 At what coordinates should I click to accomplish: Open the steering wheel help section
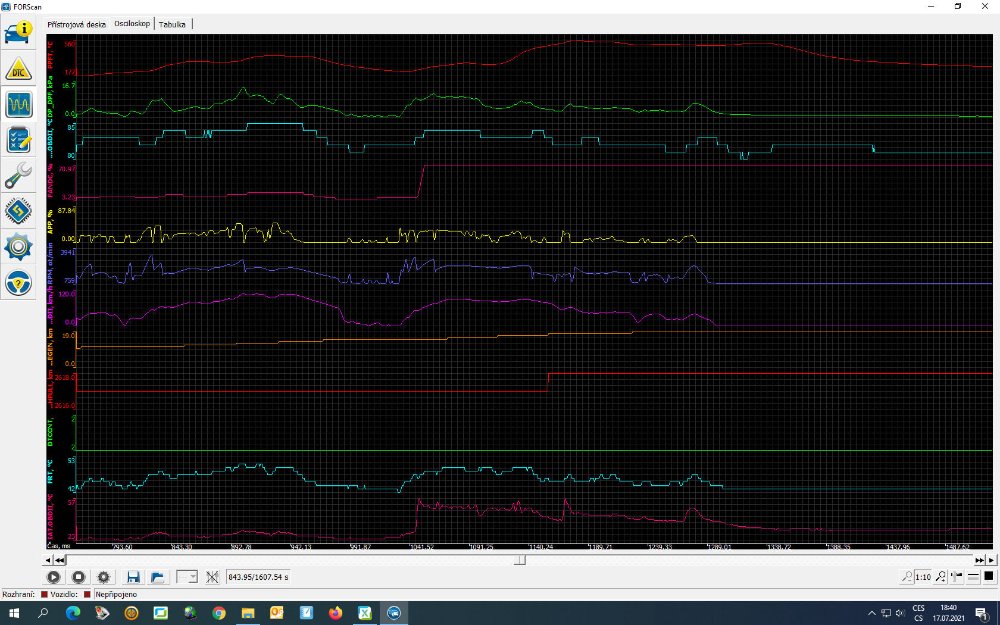click(x=19, y=283)
